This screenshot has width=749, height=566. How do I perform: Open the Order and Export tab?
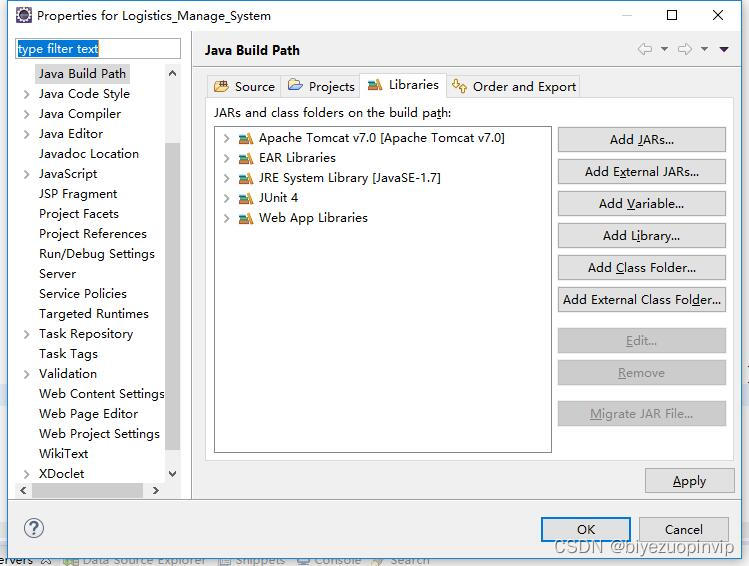[x=514, y=86]
